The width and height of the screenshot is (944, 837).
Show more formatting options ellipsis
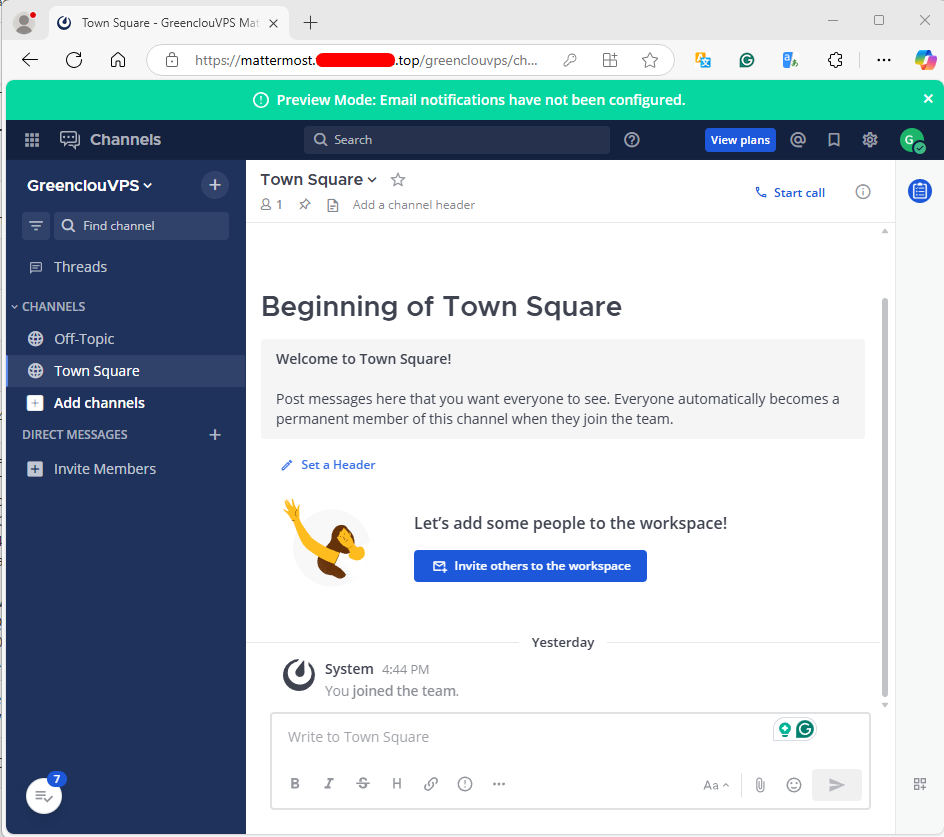point(498,783)
